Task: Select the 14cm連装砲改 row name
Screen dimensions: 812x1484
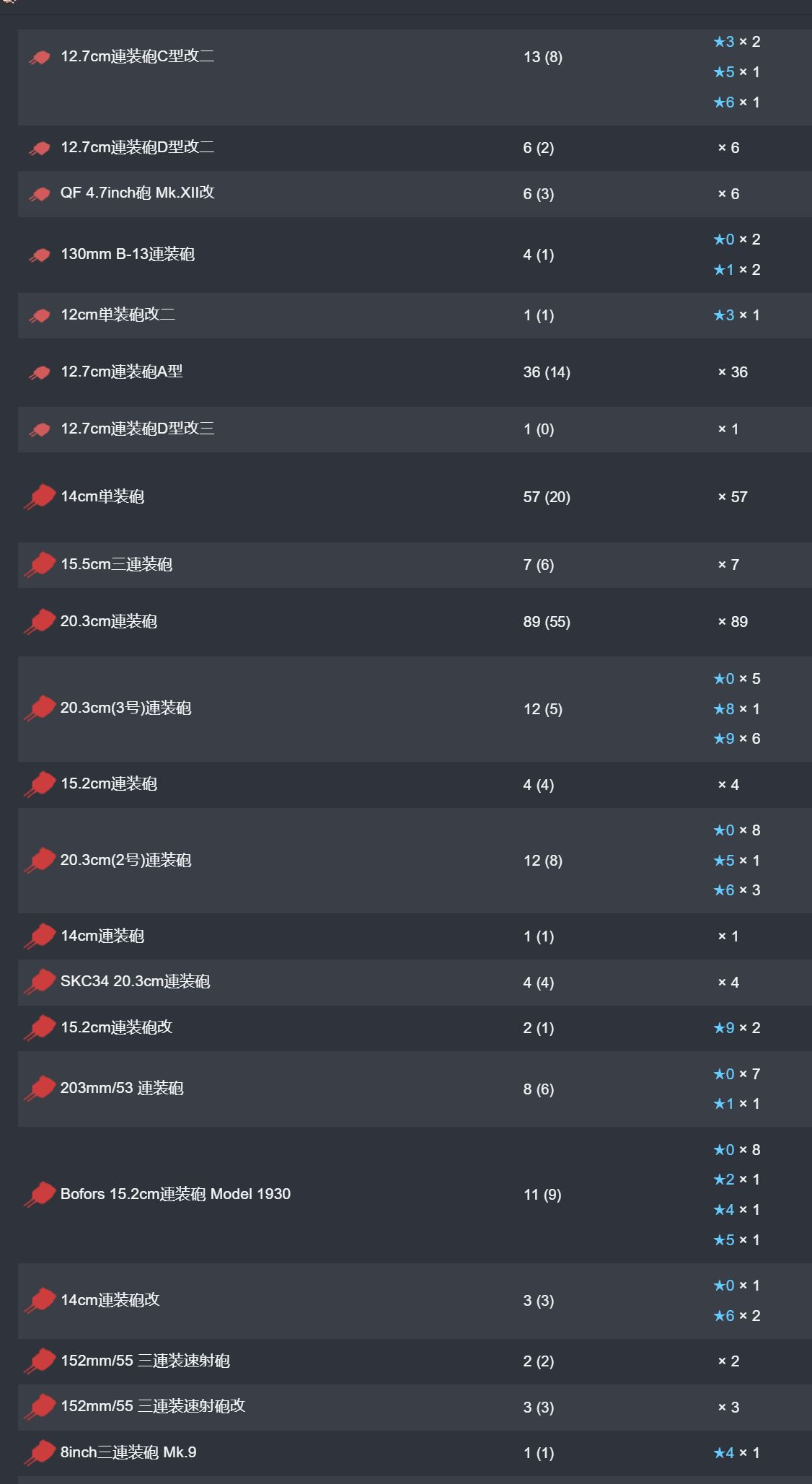Action: [x=110, y=1300]
